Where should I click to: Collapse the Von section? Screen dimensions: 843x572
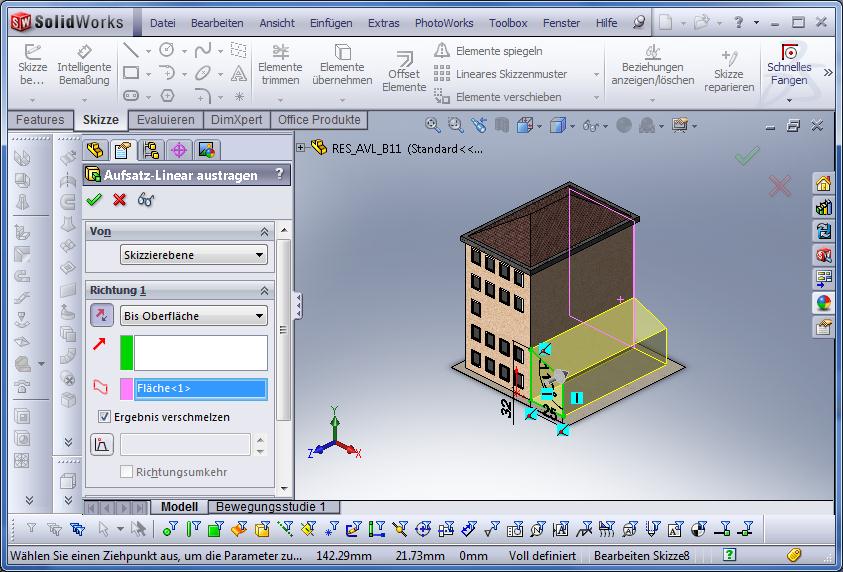(265, 231)
